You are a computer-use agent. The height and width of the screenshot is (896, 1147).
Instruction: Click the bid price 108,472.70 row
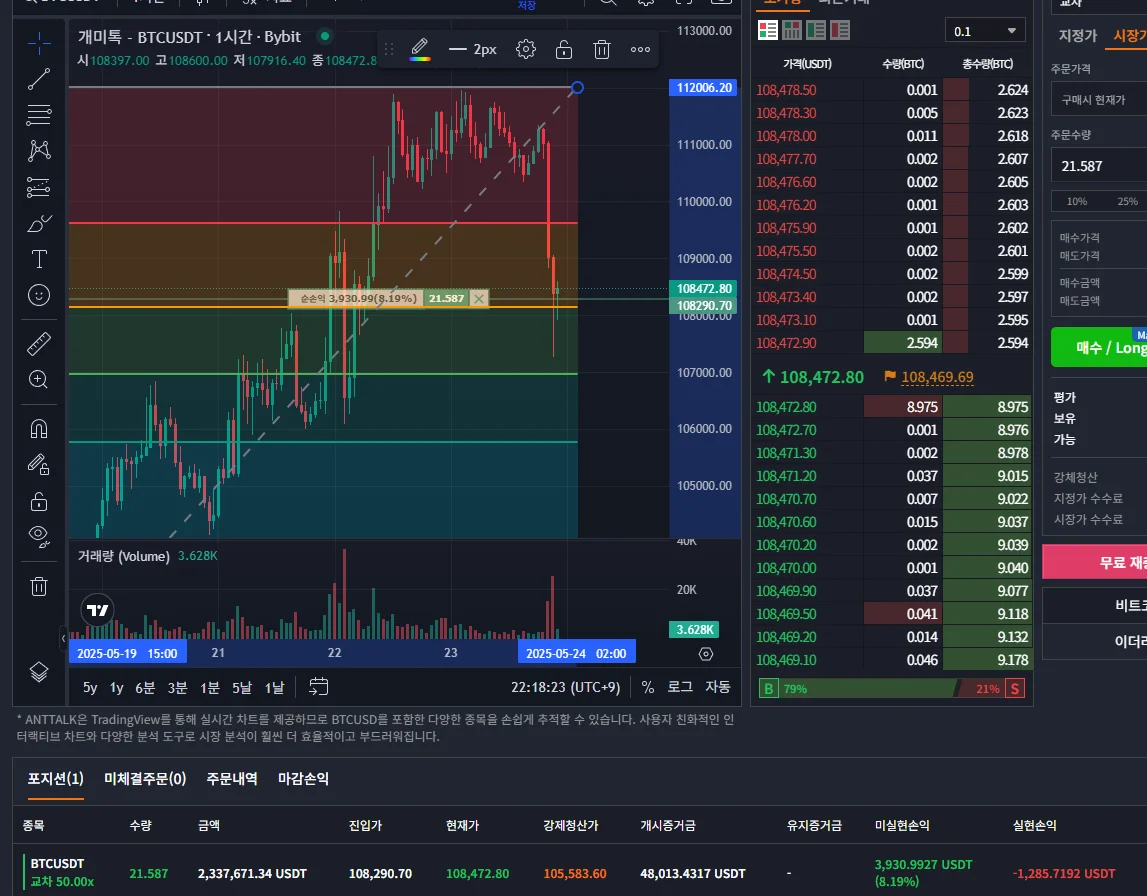click(x=892, y=430)
